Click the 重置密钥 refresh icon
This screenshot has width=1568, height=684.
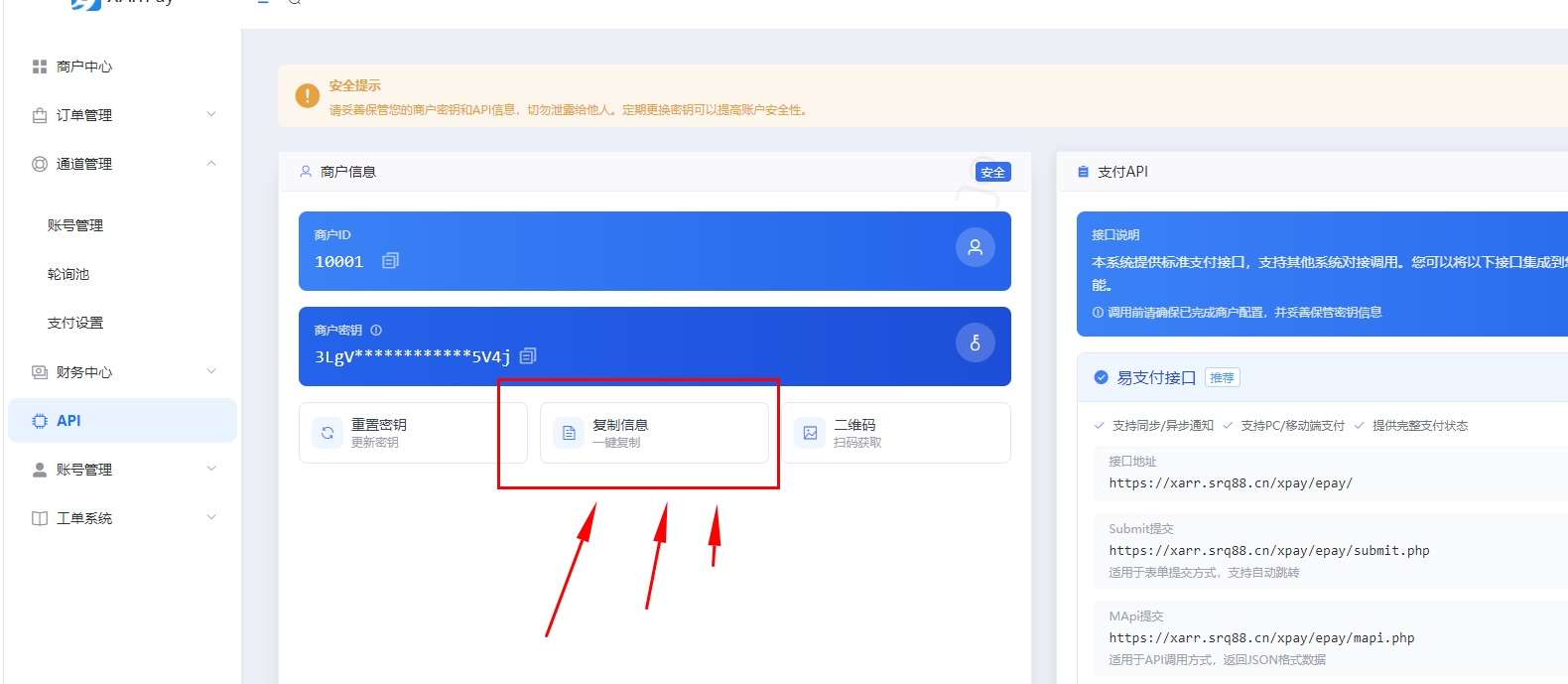(x=327, y=433)
